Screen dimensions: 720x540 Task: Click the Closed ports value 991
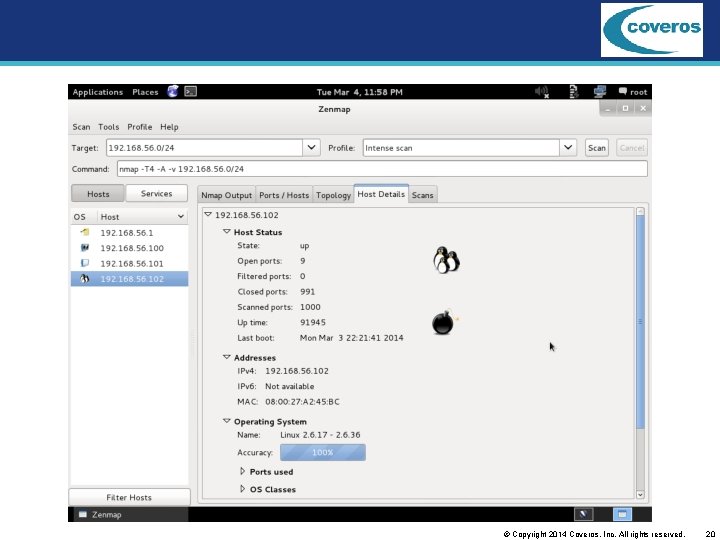click(307, 292)
